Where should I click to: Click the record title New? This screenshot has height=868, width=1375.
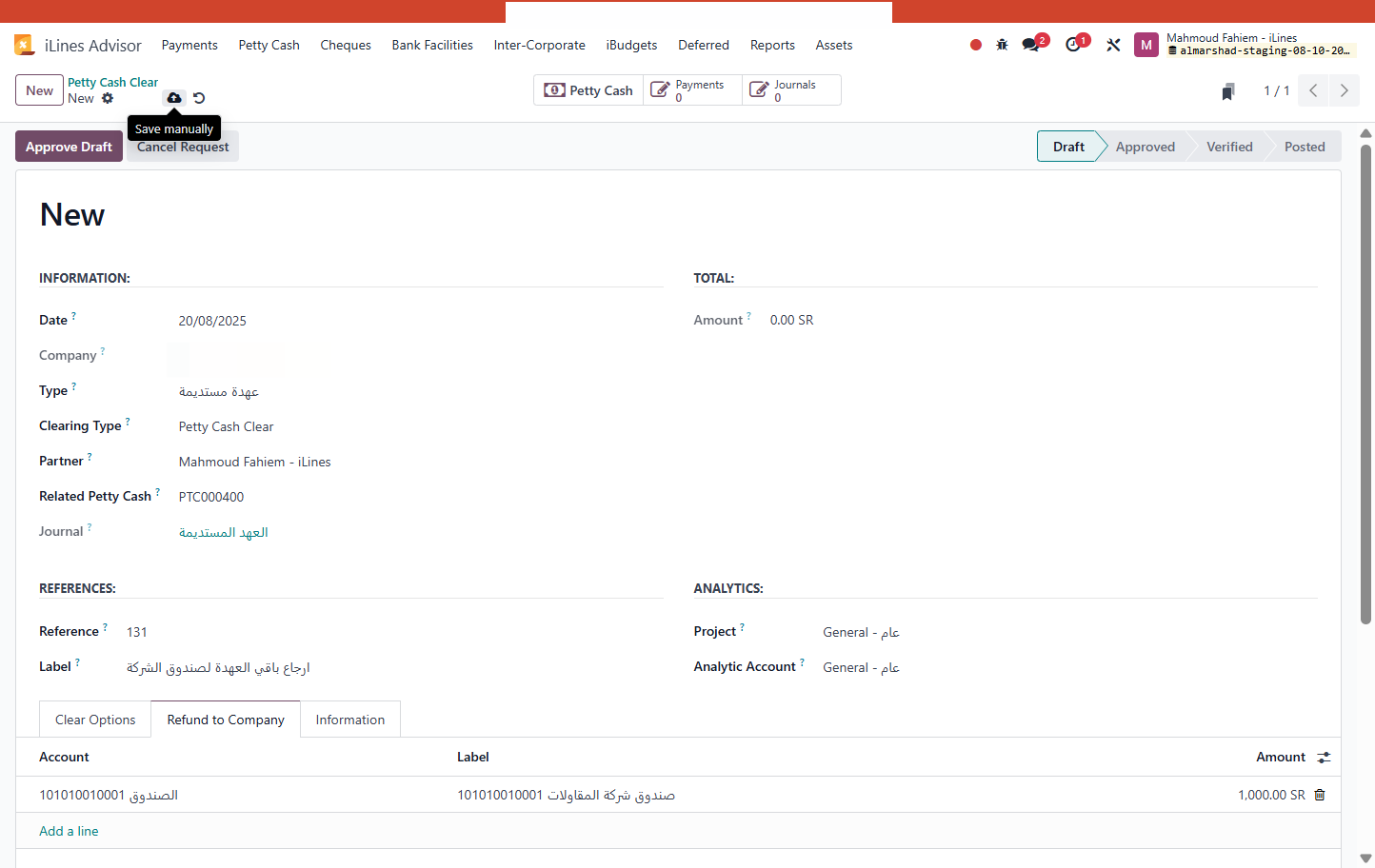click(72, 215)
